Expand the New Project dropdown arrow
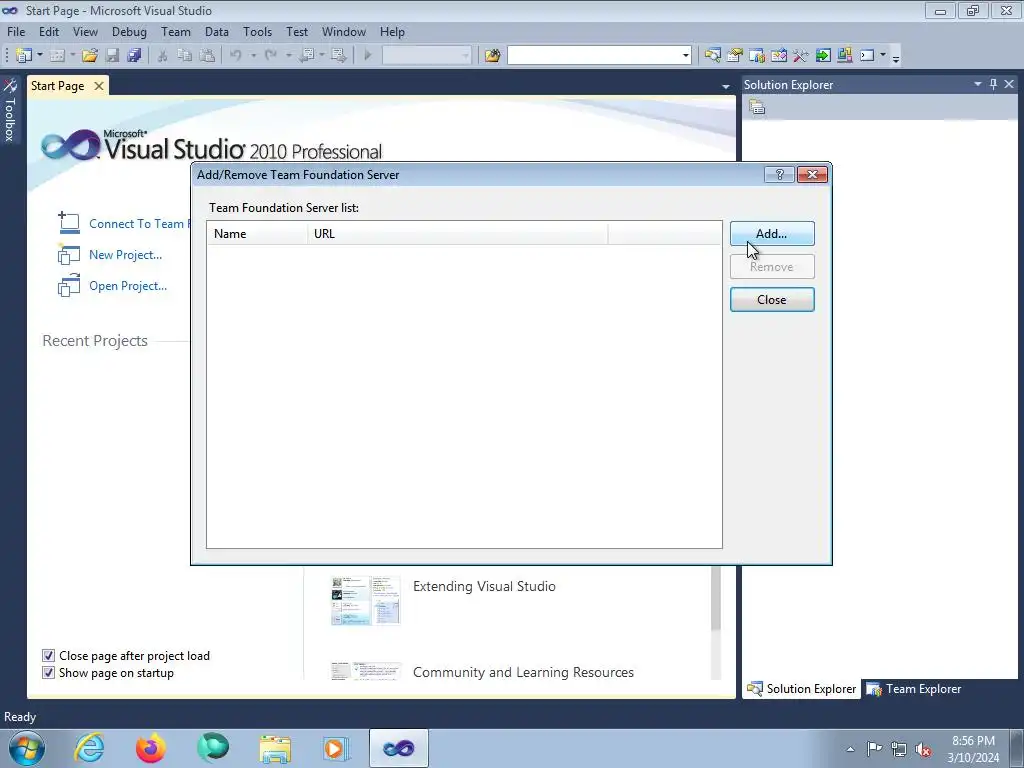 pyautogui.click(x=39, y=56)
